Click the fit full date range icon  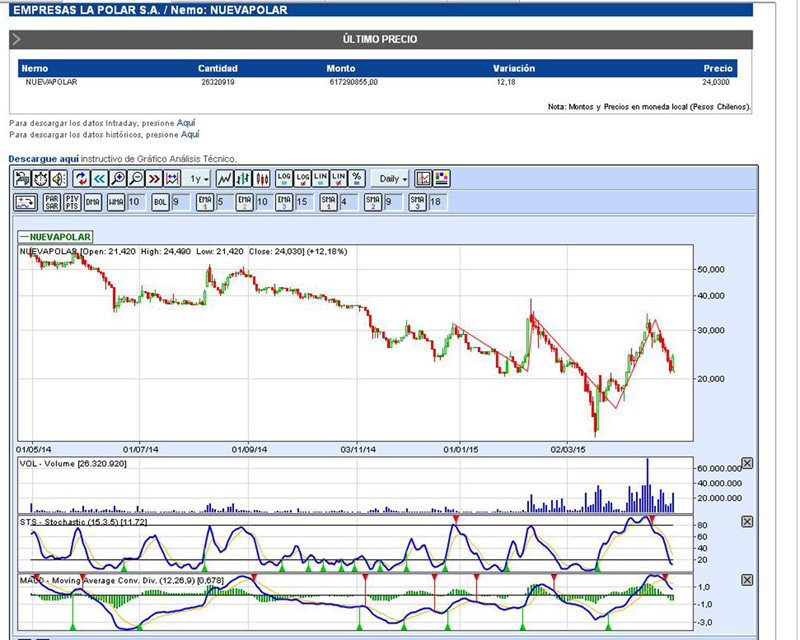coord(172,179)
